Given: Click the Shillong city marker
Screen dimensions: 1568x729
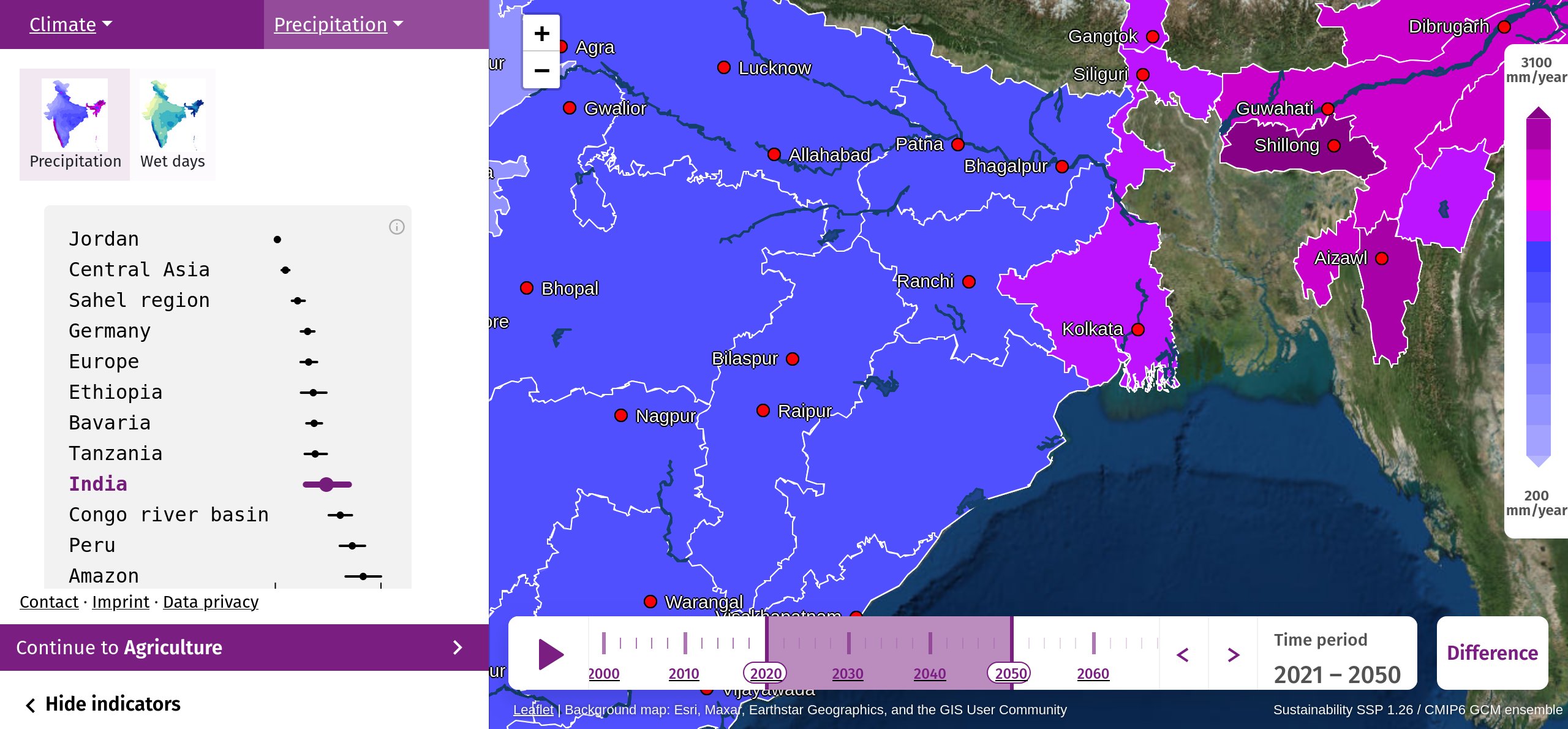Looking at the screenshot, I should [x=1334, y=146].
